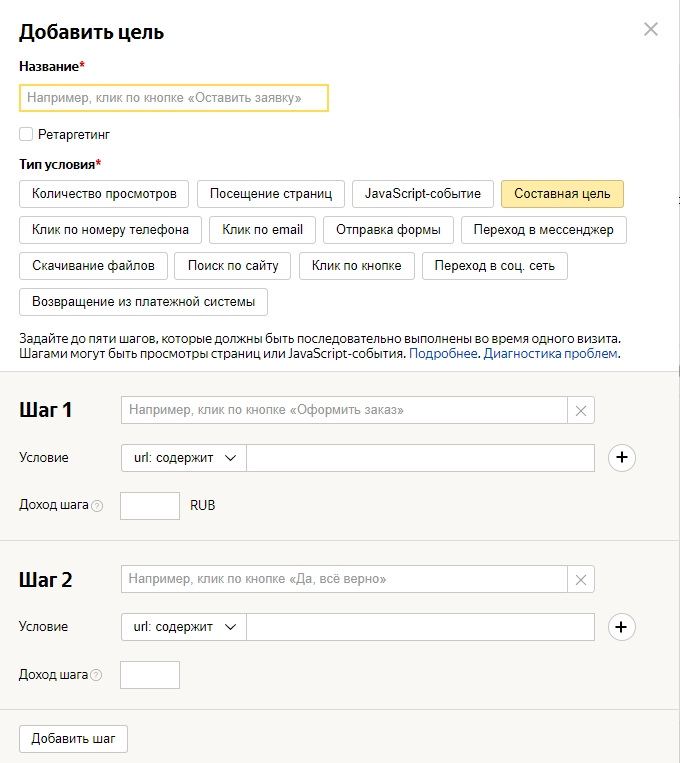
Task: Choose Клик по номеру телефона type
Action: pos(110,230)
